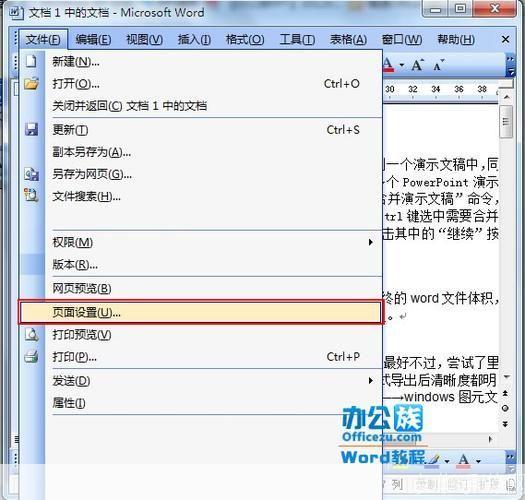Click the shrink font icon
This screenshot has height=500, width=525.
438,65
